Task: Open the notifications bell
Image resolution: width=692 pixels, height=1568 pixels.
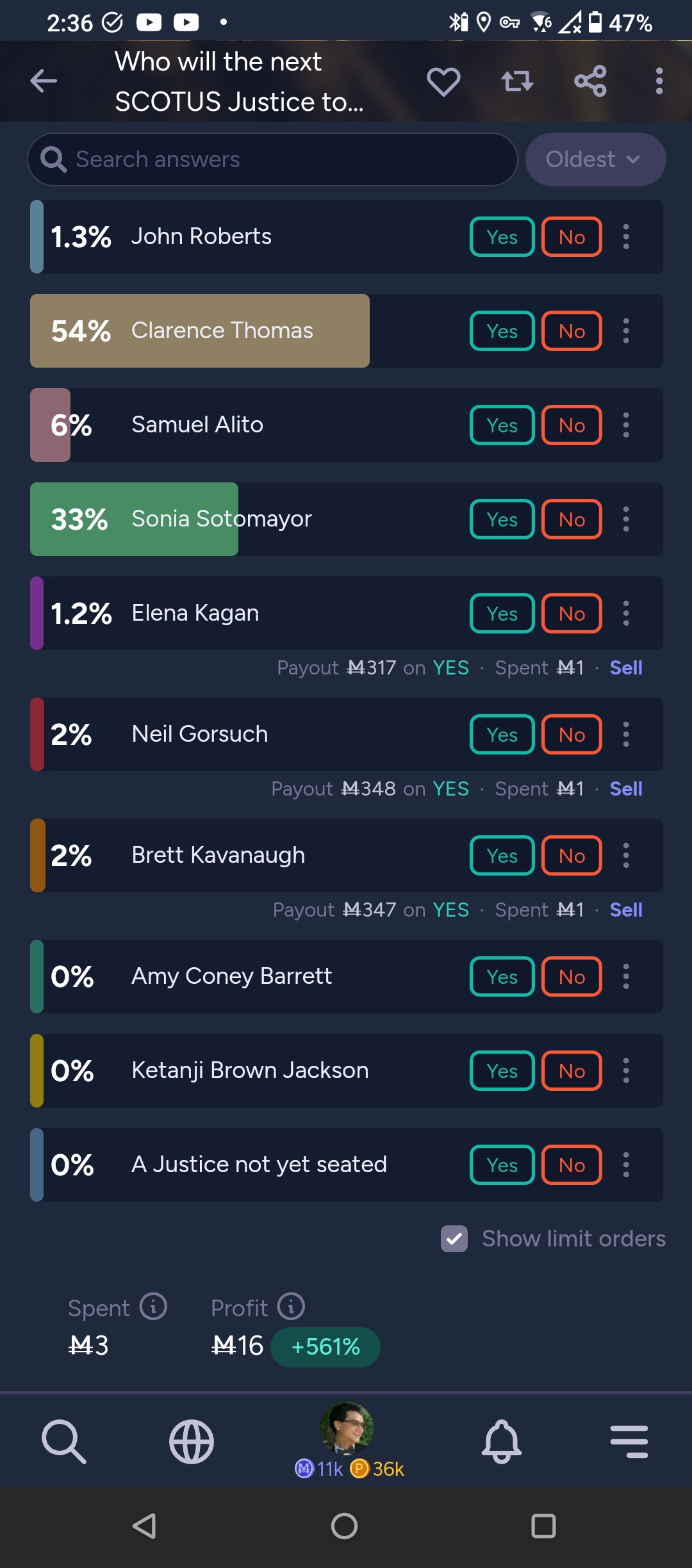Action: (501, 1442)
